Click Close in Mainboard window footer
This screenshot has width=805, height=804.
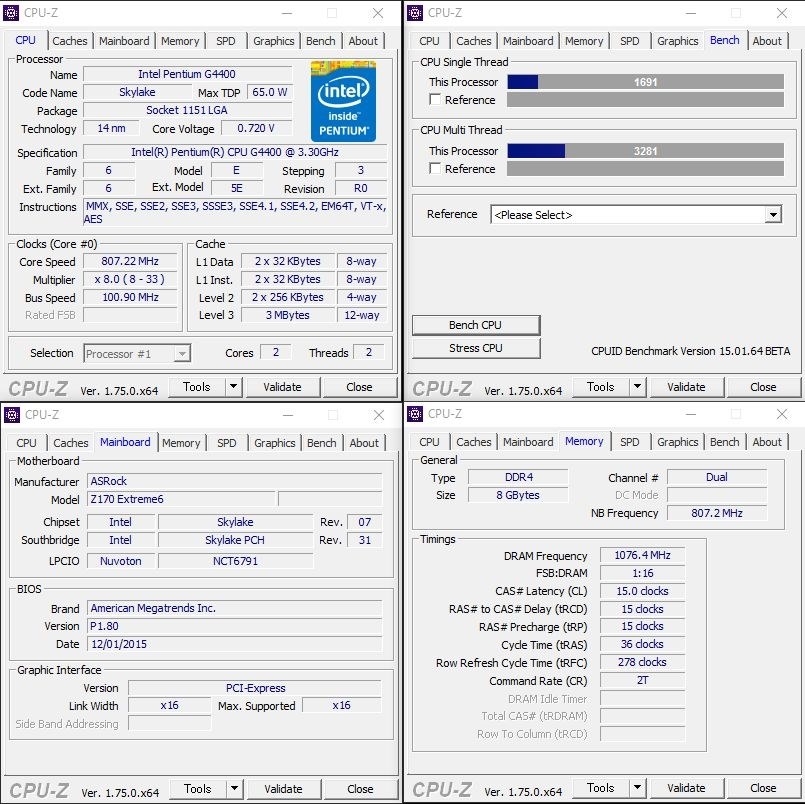(360, 788)
